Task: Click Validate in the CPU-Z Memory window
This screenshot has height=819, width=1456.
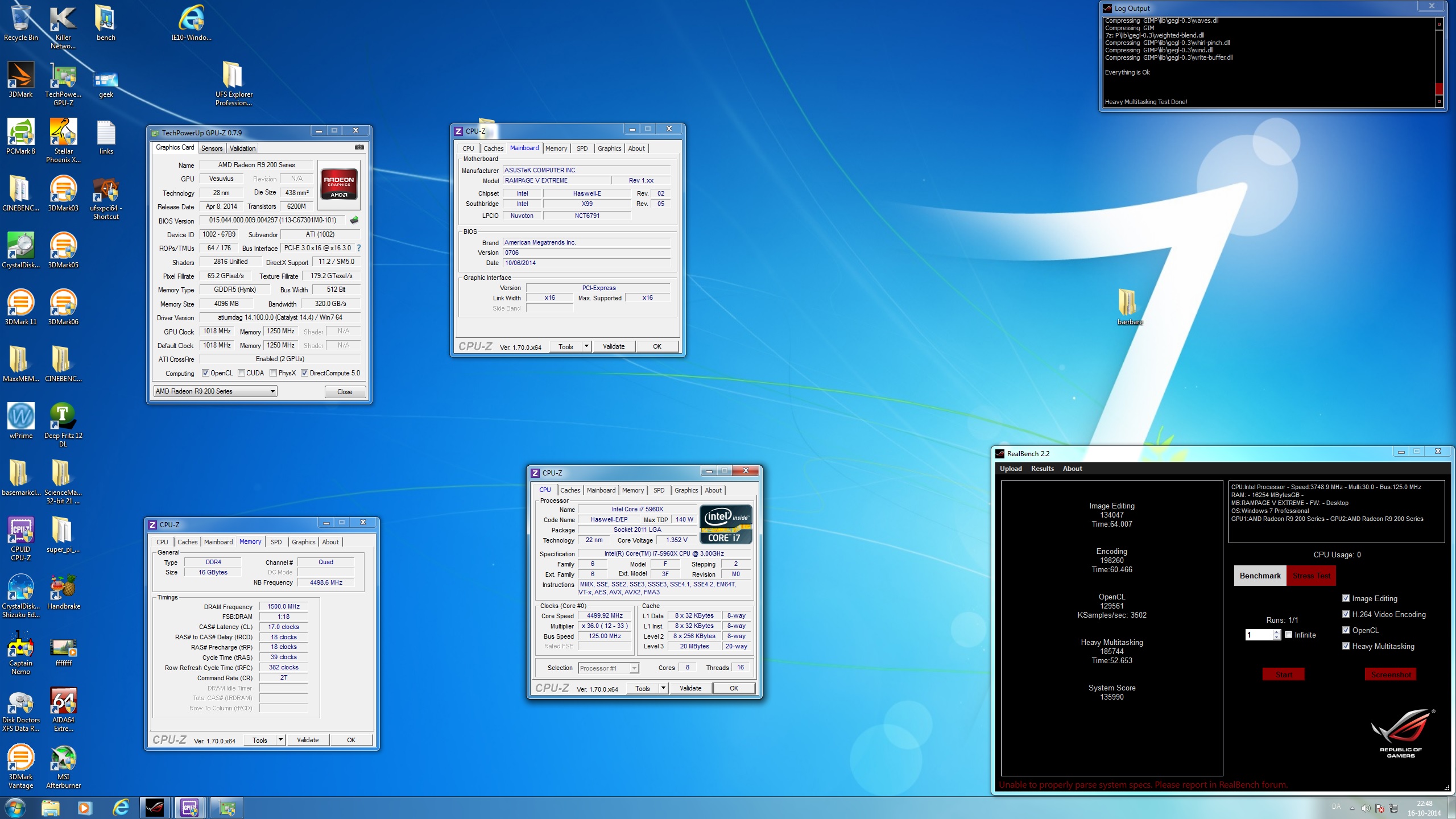Action: click(308, 740)
